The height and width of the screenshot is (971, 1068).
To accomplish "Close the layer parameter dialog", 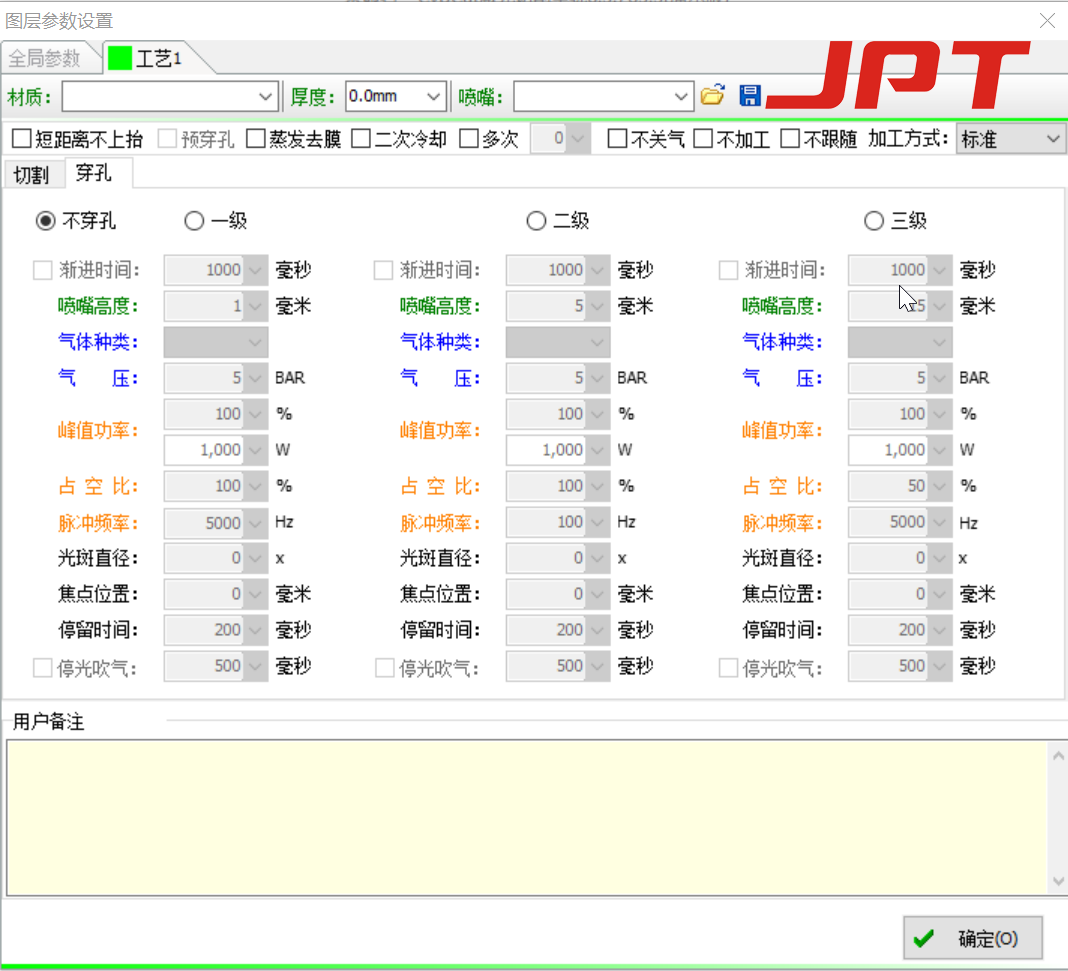I will [1047, 20].
